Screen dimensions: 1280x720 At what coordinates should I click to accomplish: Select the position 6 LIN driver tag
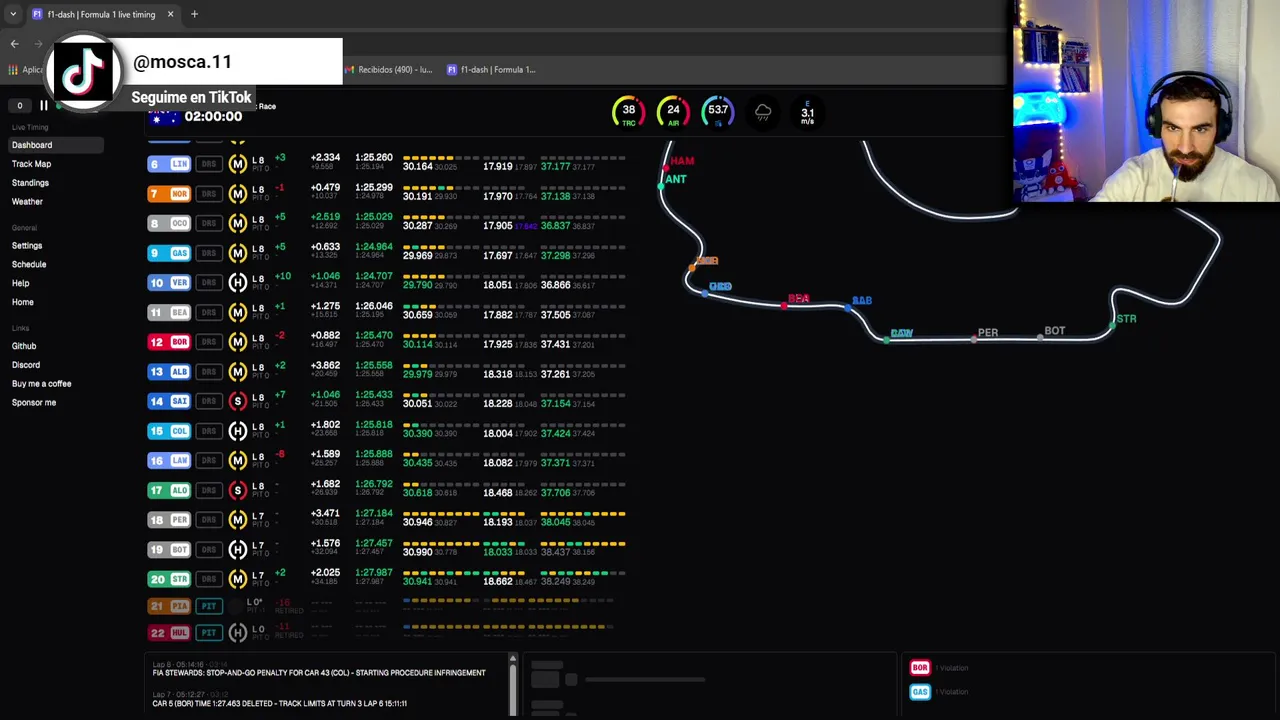169,164
